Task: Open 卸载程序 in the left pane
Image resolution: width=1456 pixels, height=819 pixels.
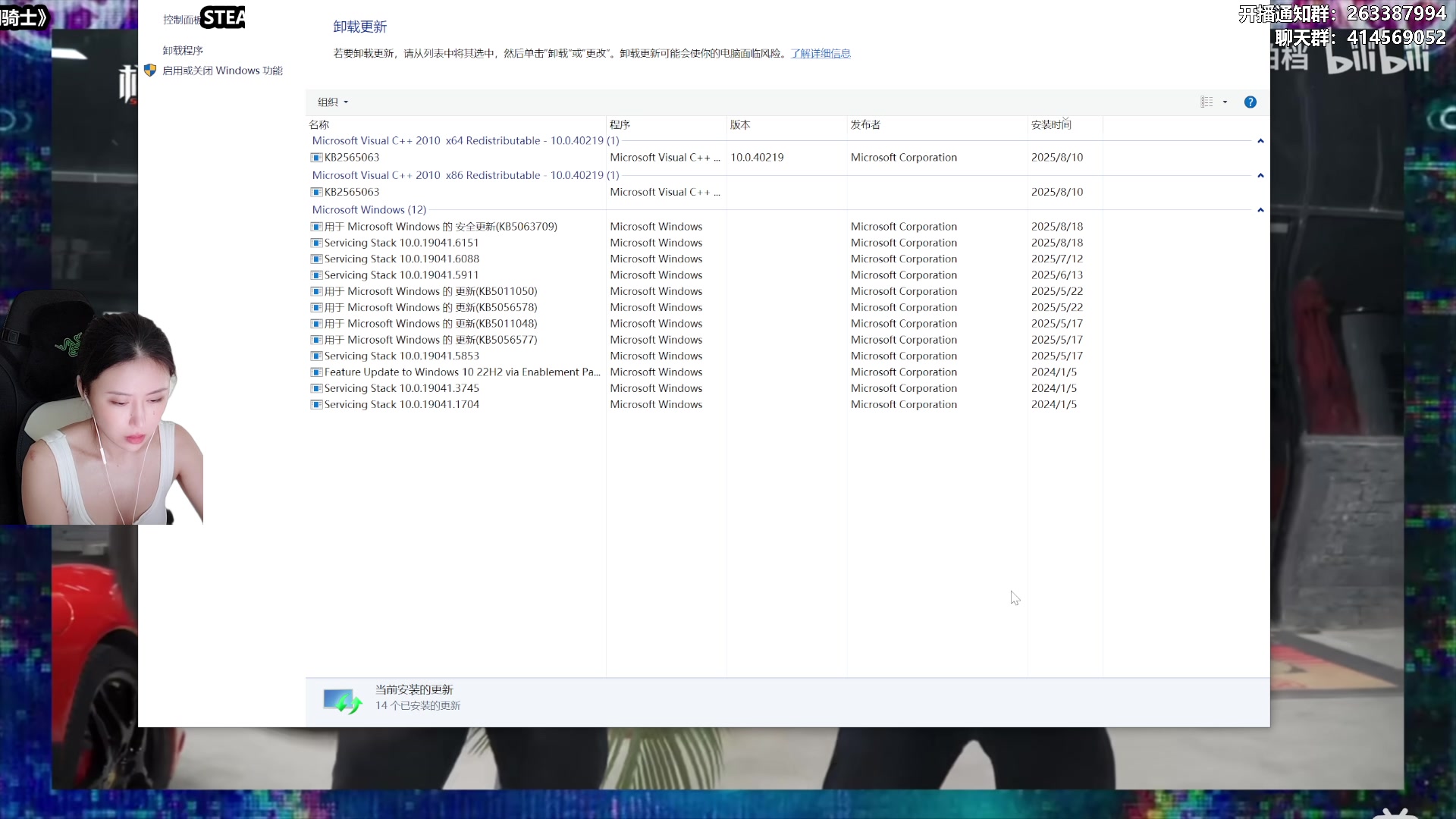Action: 183,51
